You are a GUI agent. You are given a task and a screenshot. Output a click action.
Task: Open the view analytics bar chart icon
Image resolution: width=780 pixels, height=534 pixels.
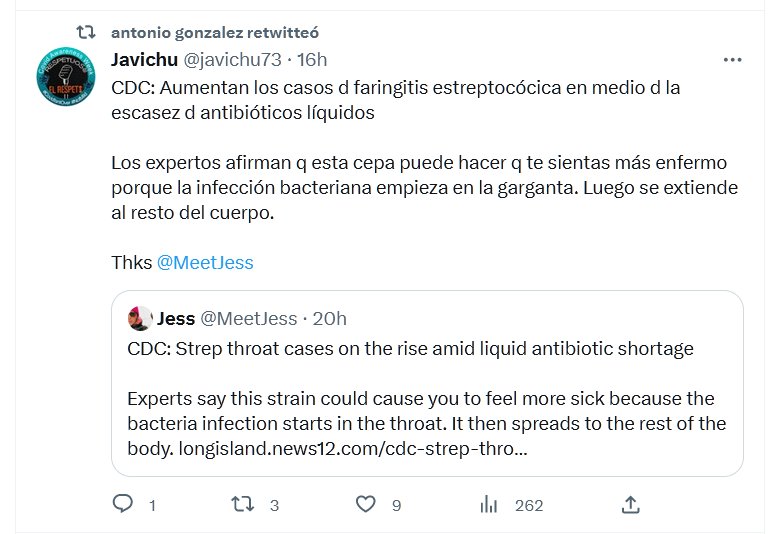coord(489,505)
